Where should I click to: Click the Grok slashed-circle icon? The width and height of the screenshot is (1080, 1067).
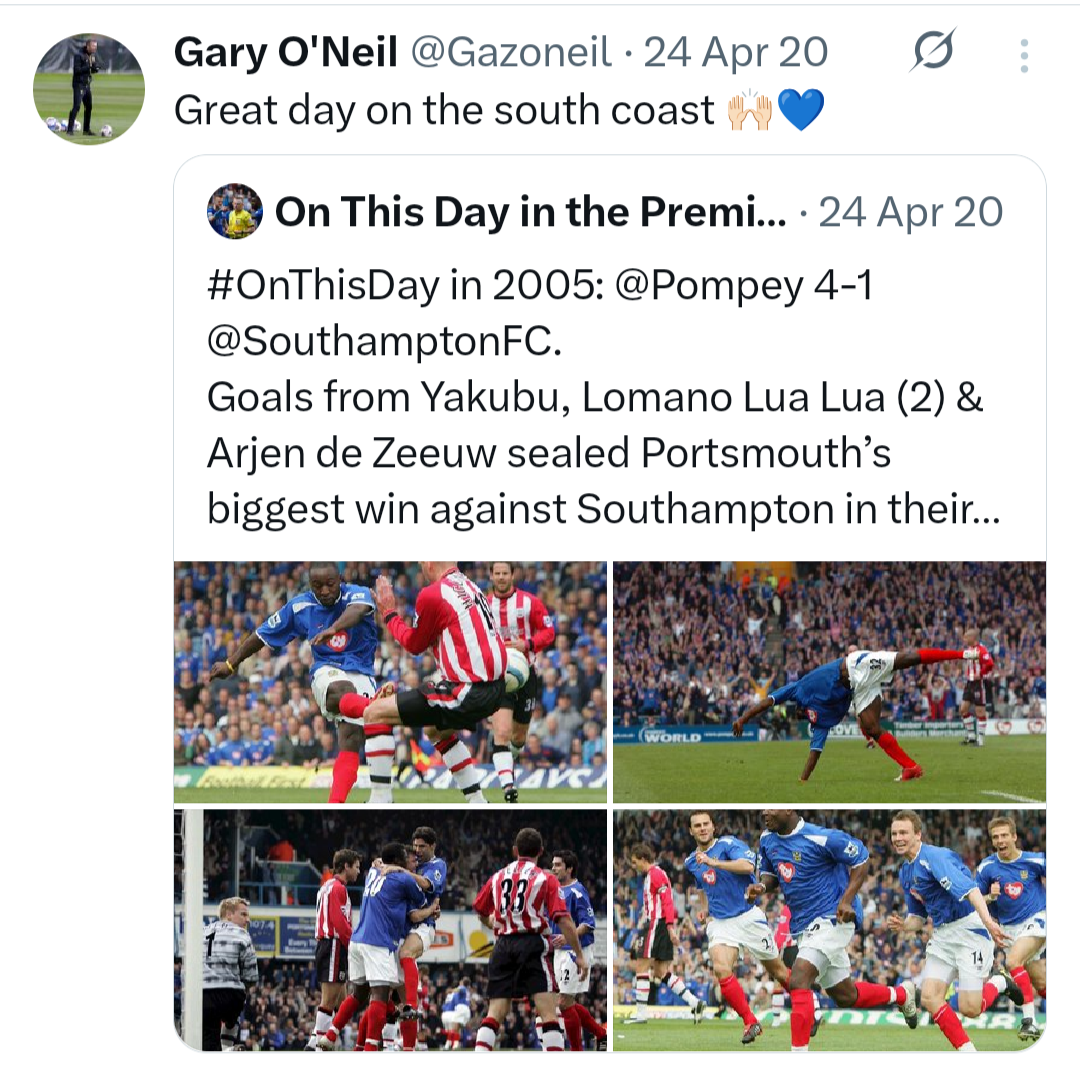932,51
